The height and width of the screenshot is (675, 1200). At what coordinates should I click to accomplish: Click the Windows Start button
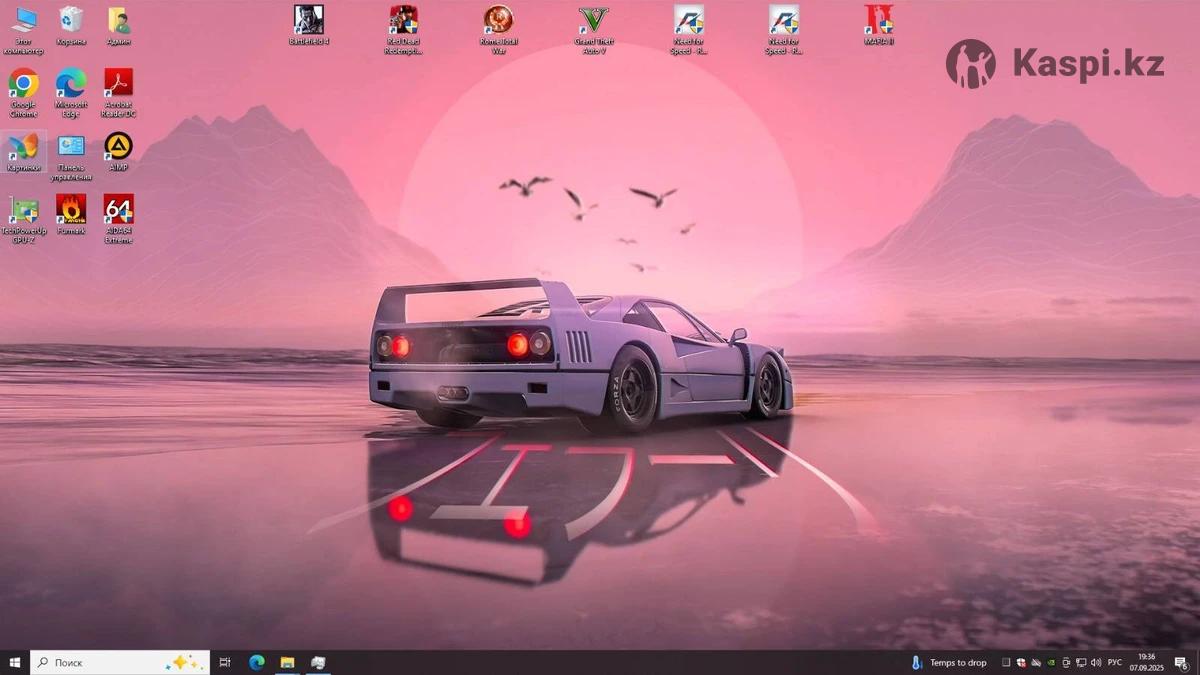click(x=15, y=662)
